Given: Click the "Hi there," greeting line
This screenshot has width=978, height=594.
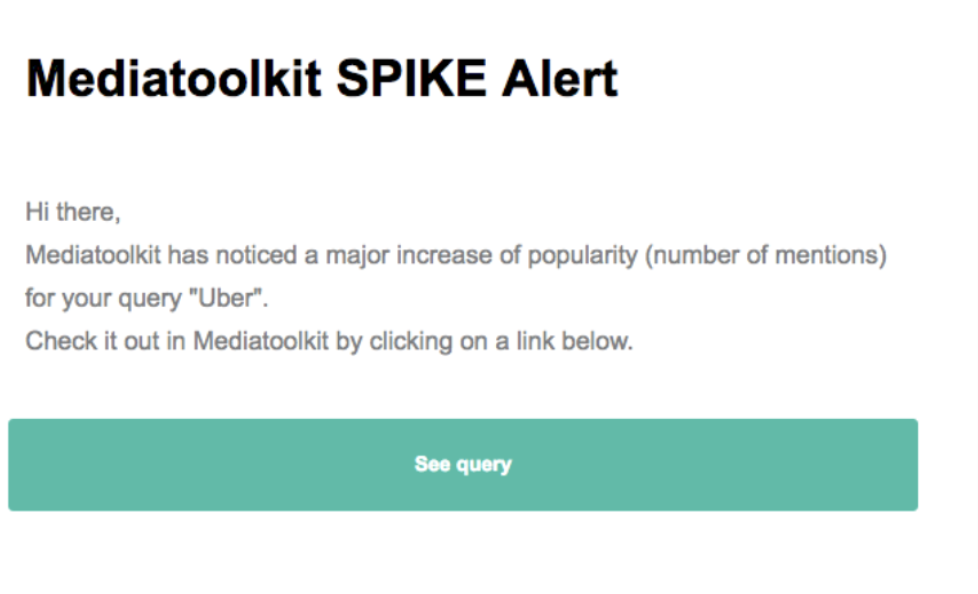Looking at the screenshot, I should coord(73,212).
